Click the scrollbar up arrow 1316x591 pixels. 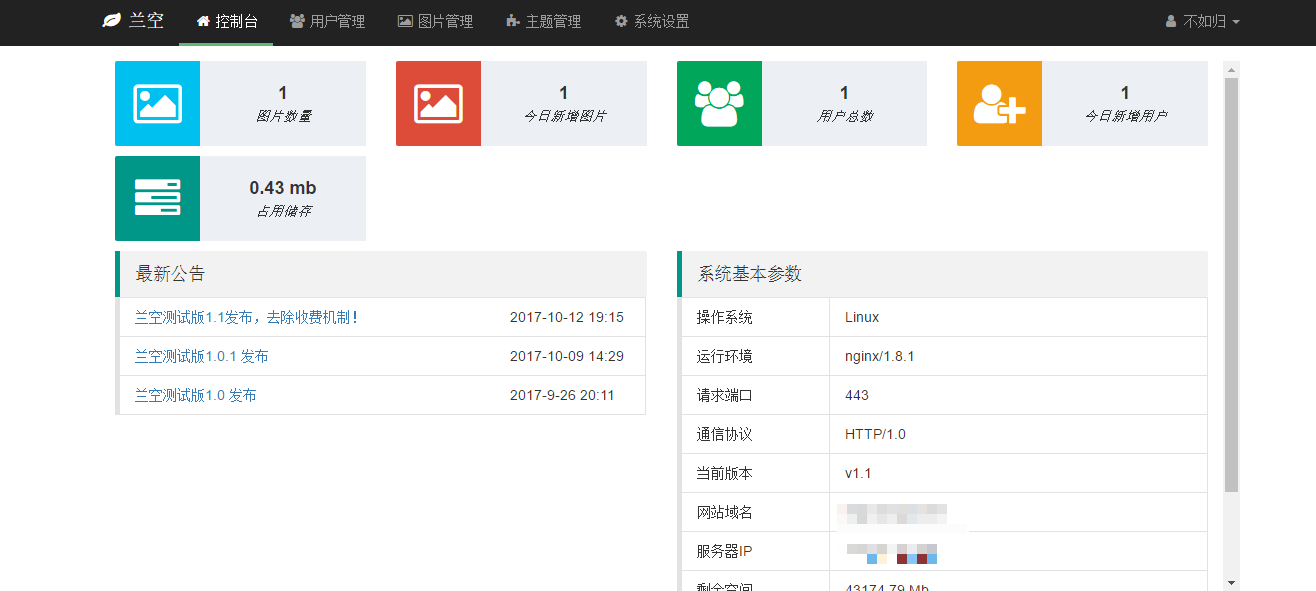click(x=1231, y=70)
